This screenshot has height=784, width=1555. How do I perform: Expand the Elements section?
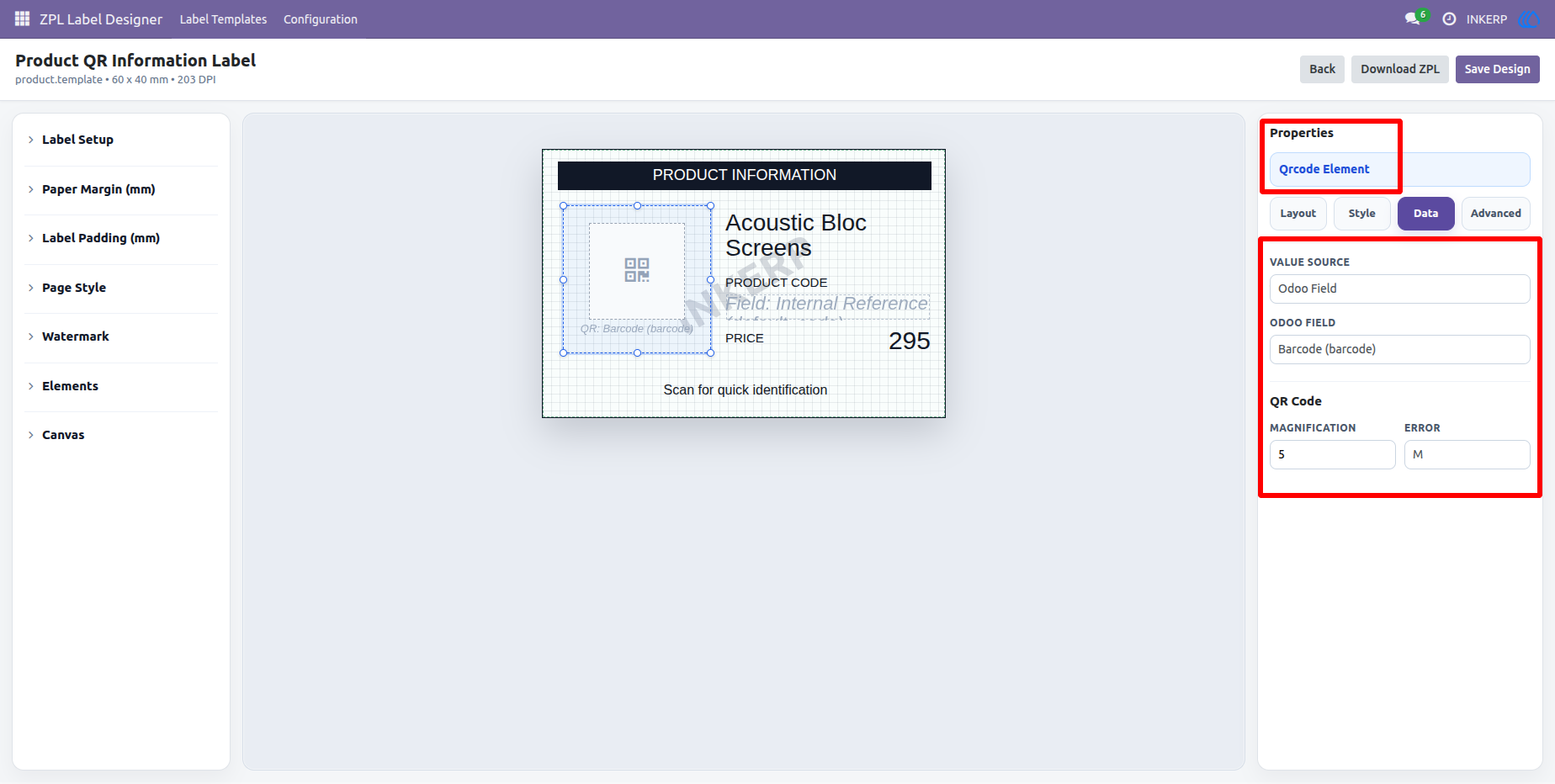tap(121, 386)
